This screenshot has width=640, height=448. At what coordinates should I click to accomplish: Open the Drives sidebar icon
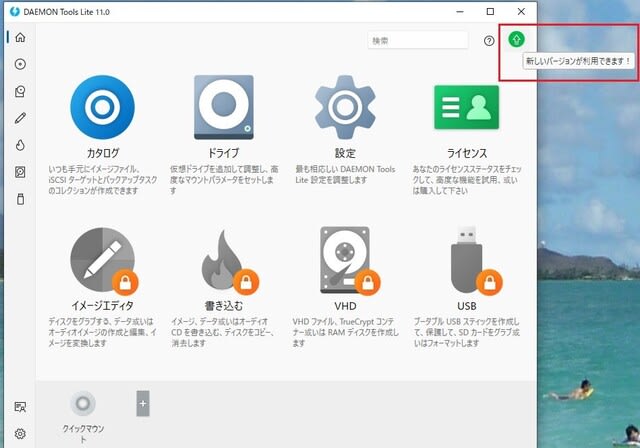tap(20, 91)
